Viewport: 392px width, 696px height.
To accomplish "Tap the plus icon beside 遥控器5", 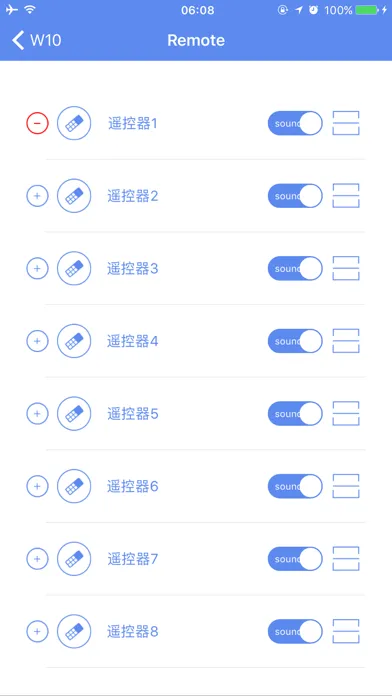I will tap(37, 414).
